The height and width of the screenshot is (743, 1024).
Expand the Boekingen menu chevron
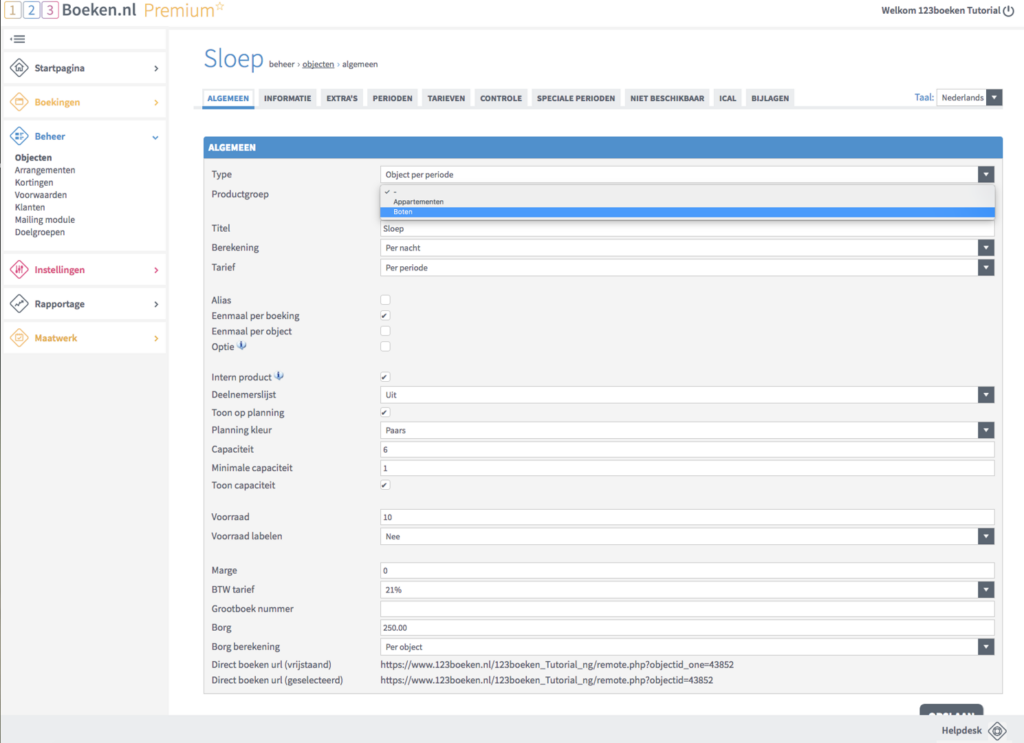click(x=156, y=103)
